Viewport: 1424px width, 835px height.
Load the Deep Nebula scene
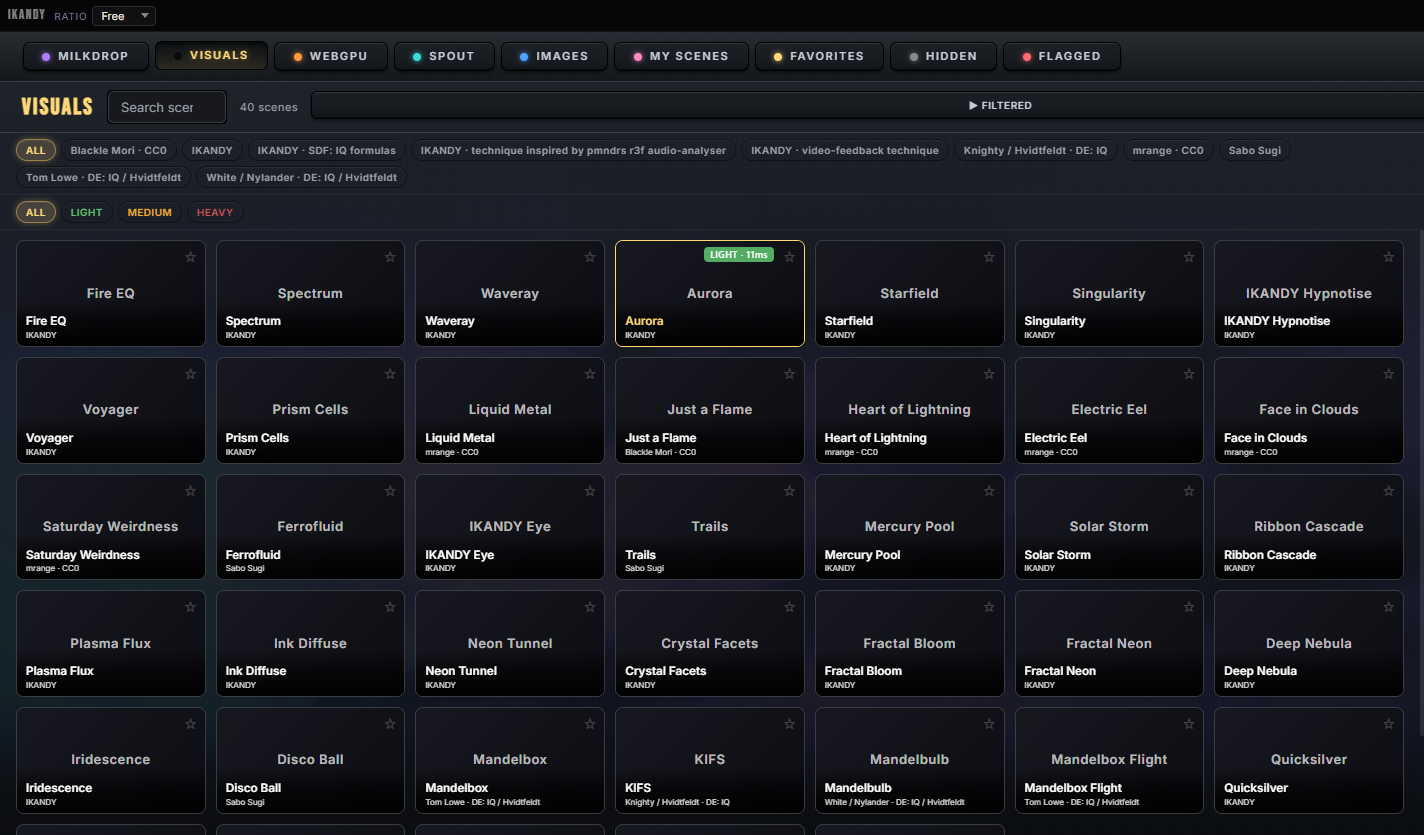(1309, 643)
